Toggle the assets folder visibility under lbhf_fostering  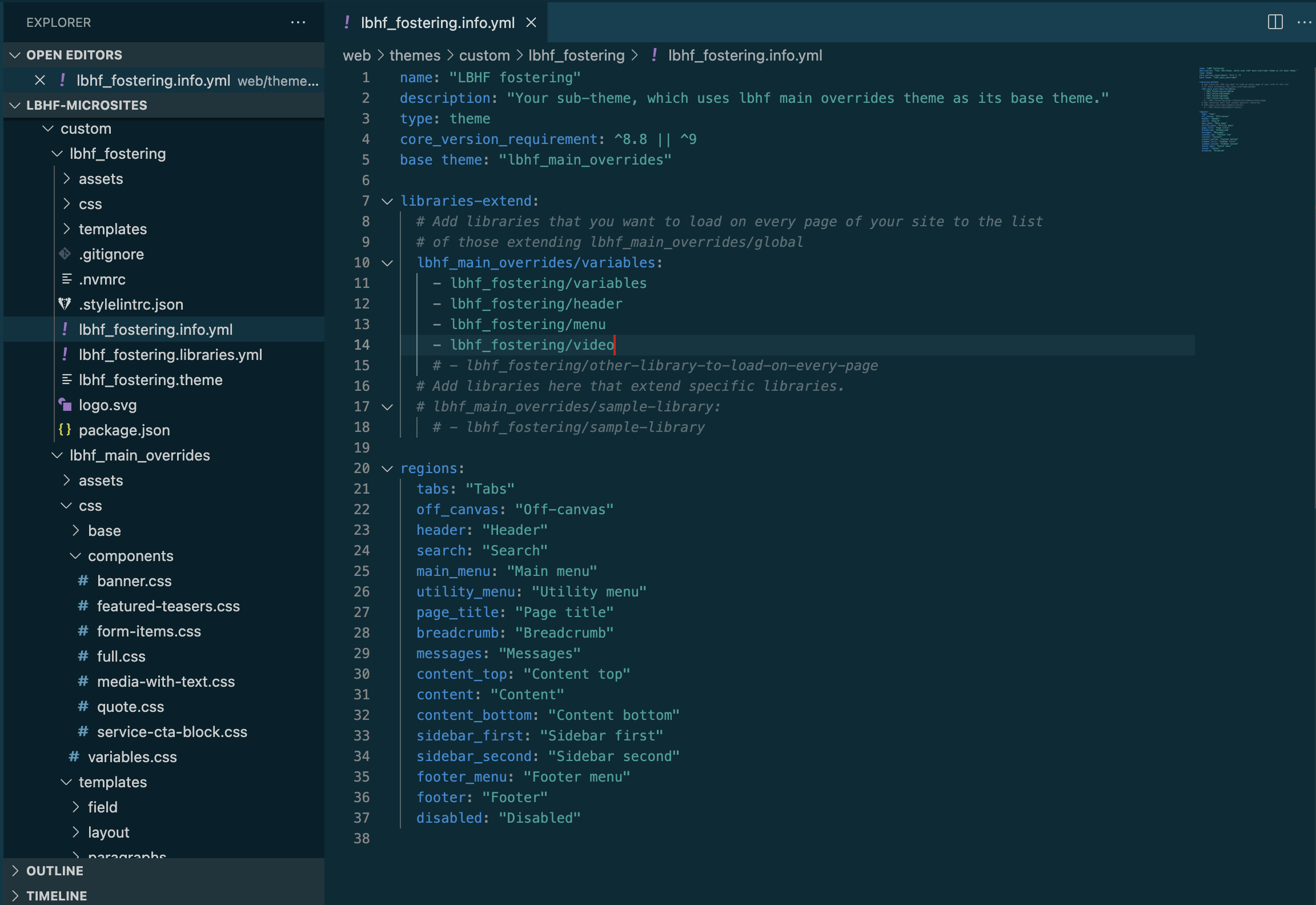(x=101, y=178)
